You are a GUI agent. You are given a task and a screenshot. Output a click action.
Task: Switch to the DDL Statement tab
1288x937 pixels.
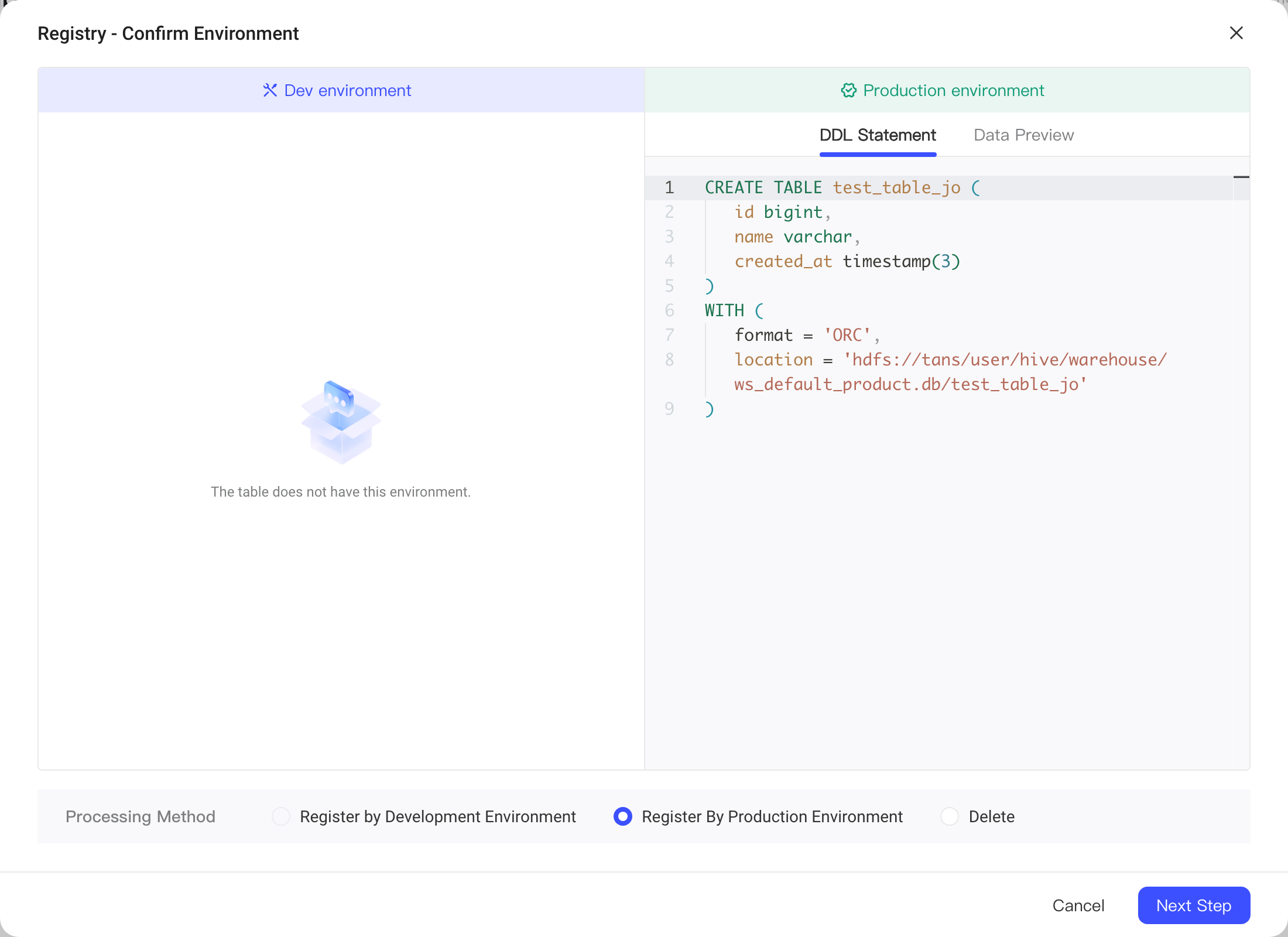tap(878, 135)
